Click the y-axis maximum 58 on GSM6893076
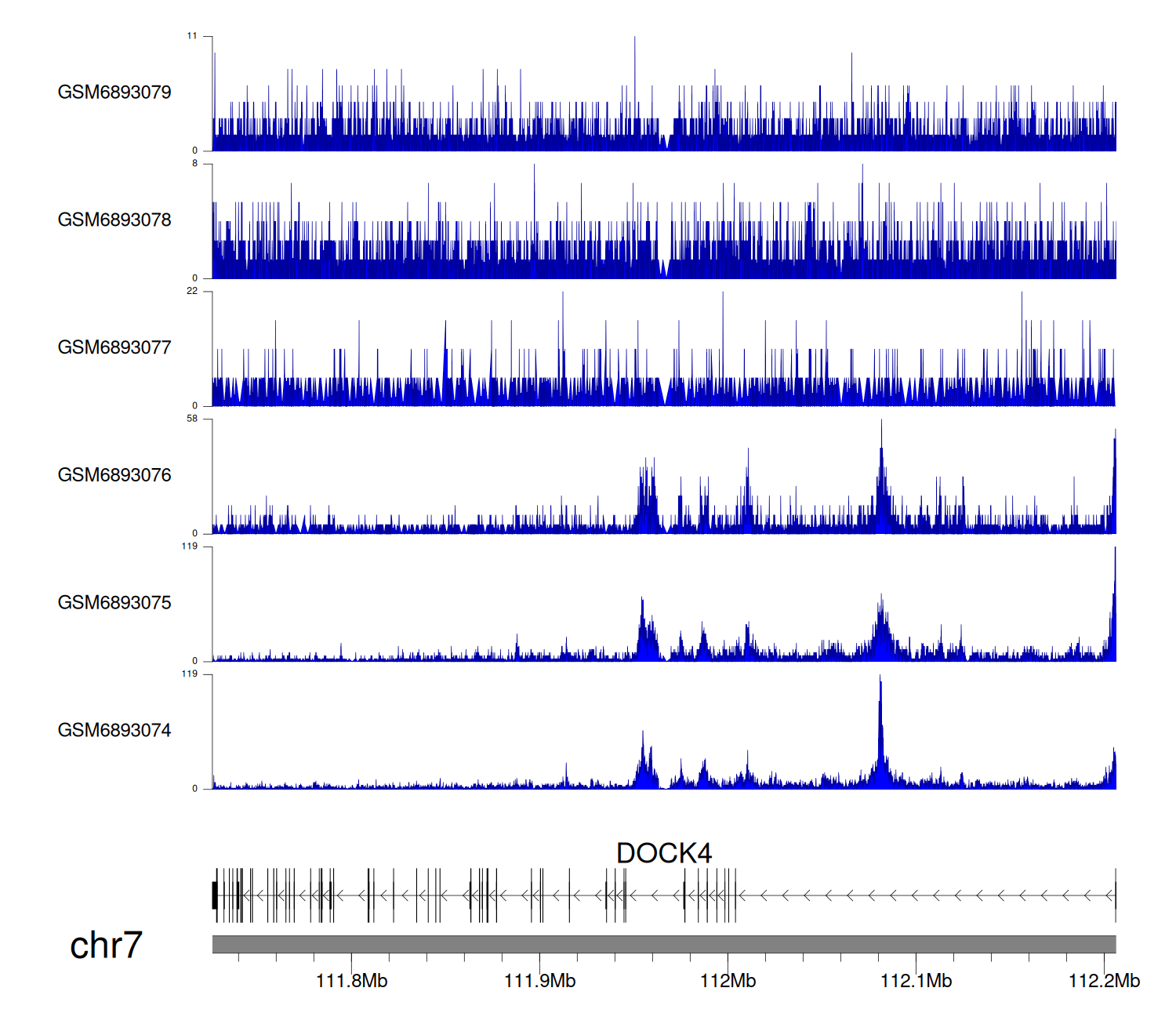Viewport: 1176px width, 1035px height. coord(192,419)
